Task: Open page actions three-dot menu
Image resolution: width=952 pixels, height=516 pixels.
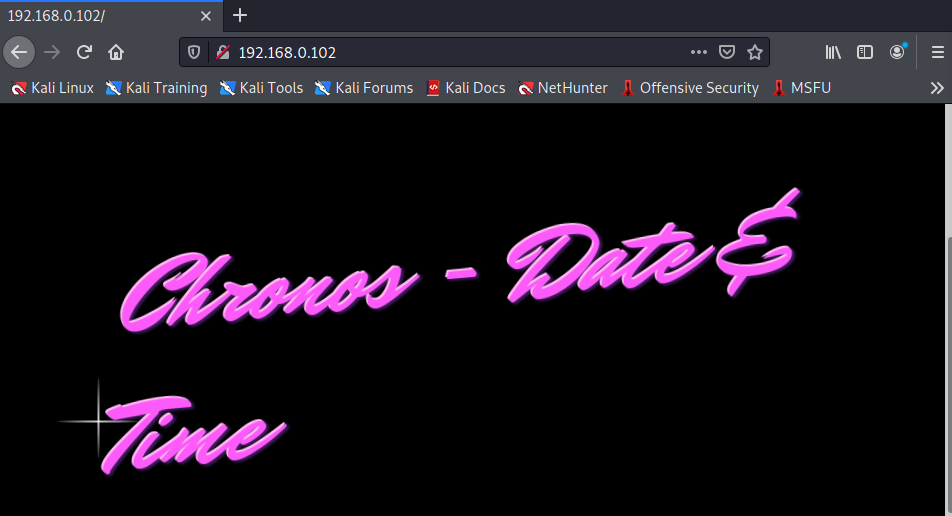Action: point(699,52)
